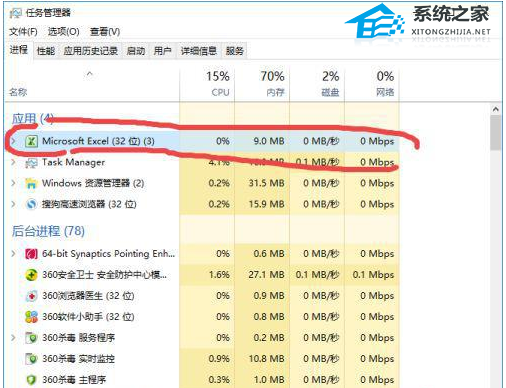Select the Microsoft Excel app icon
Viewport: 506px width, 388px height.
click(31, 141)
